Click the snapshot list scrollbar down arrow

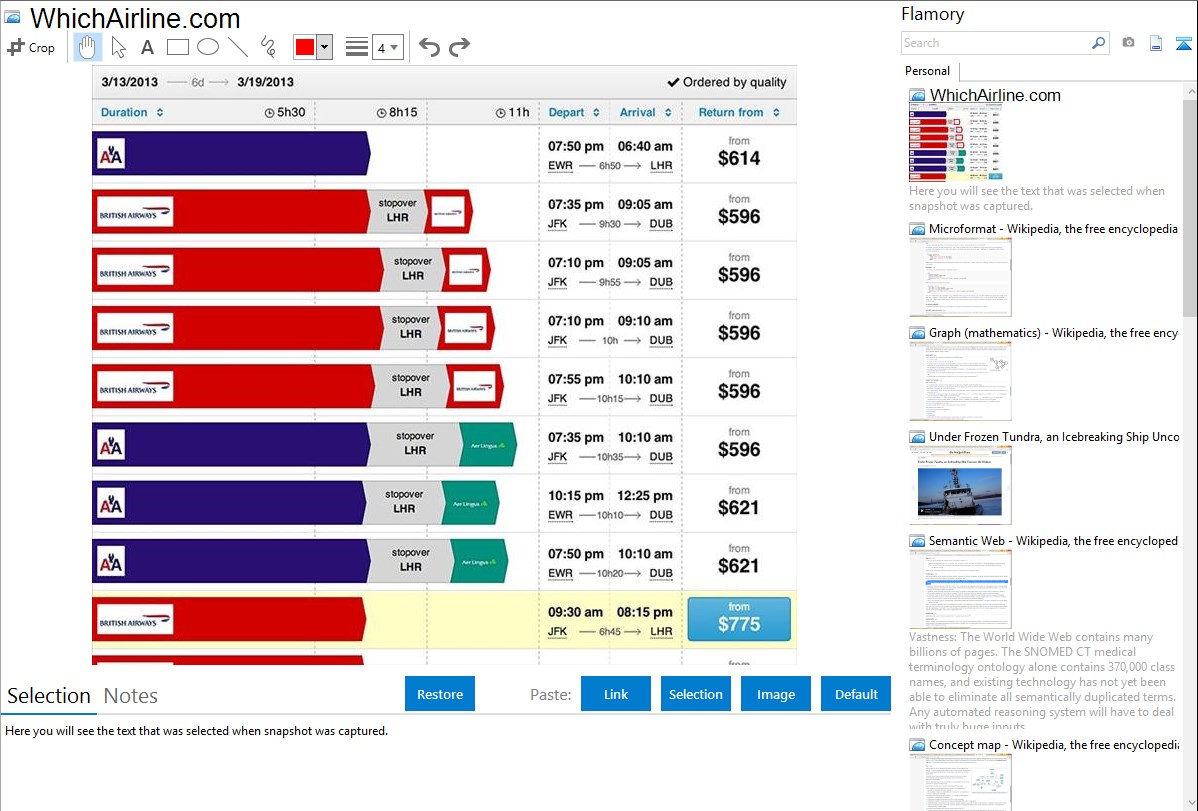pyautogui.click(x=1190, y=803)
